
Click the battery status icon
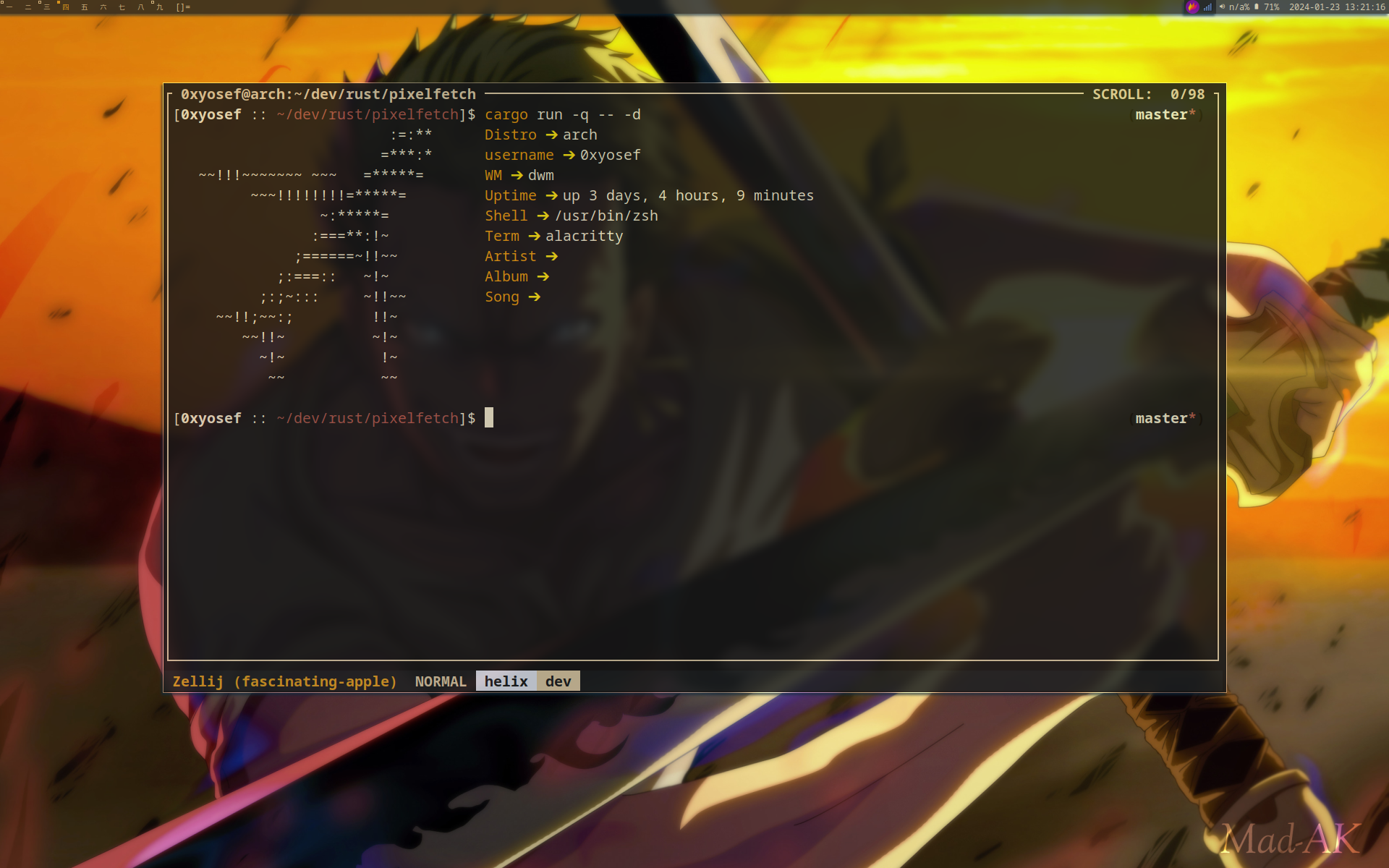1257,7
